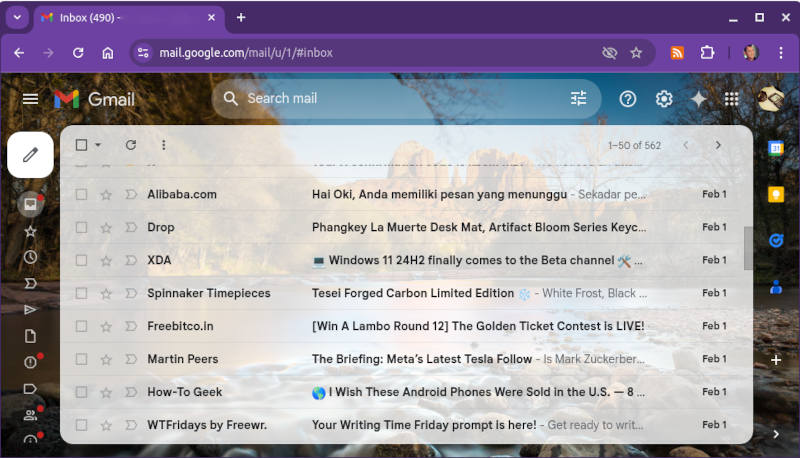
Task: Open Gmail Support help icon
Action: pyautogui.click(x=628, y=99)
